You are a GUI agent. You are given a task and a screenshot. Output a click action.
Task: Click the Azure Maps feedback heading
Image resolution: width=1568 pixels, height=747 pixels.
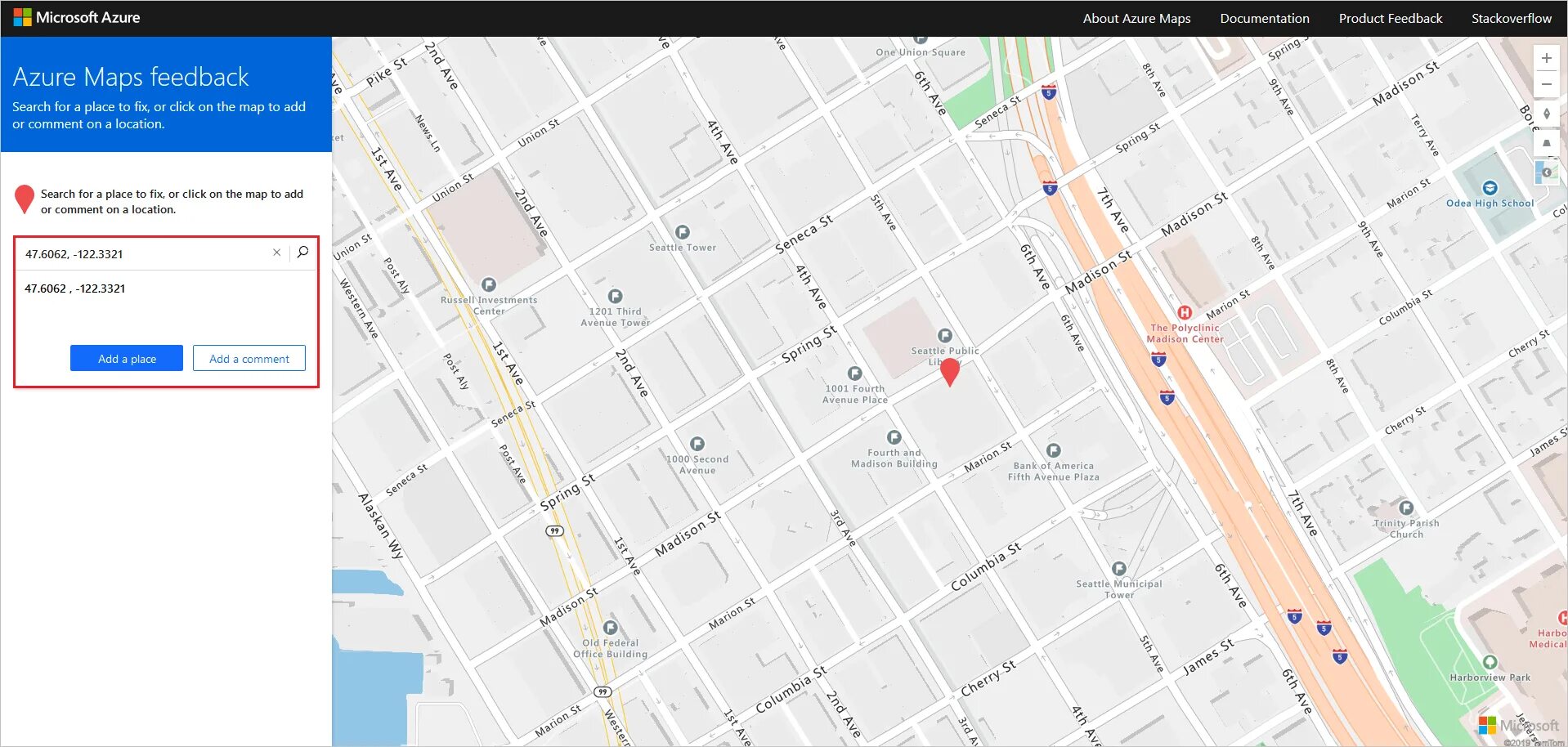coord(131,77)
